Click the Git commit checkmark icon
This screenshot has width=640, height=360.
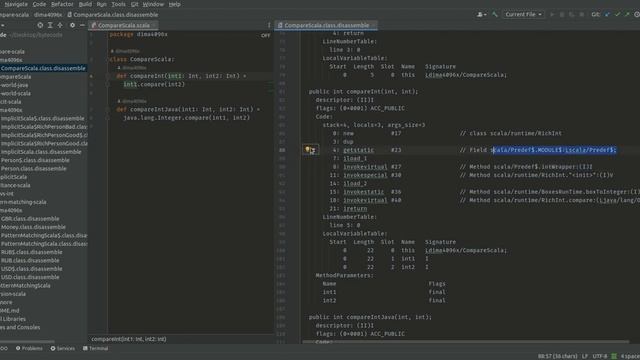(x=617, y=14)
